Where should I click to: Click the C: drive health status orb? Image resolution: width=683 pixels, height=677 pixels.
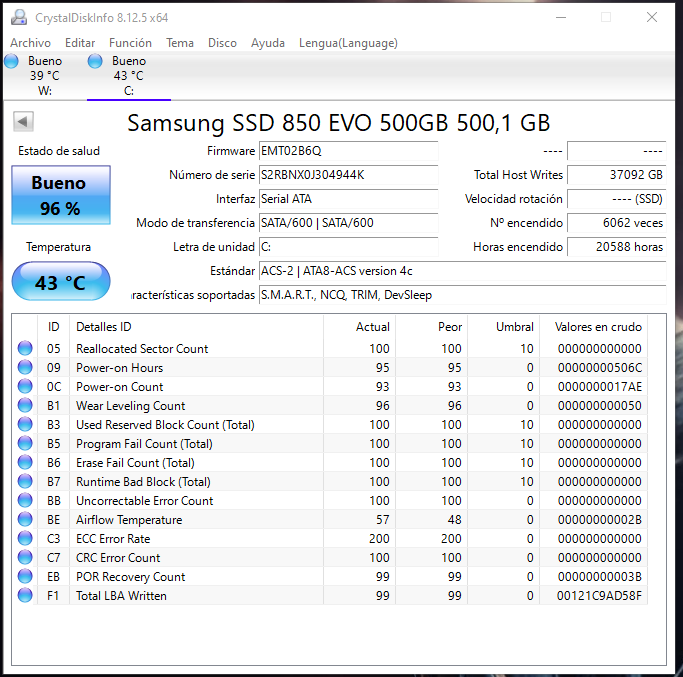click(95, 61)
